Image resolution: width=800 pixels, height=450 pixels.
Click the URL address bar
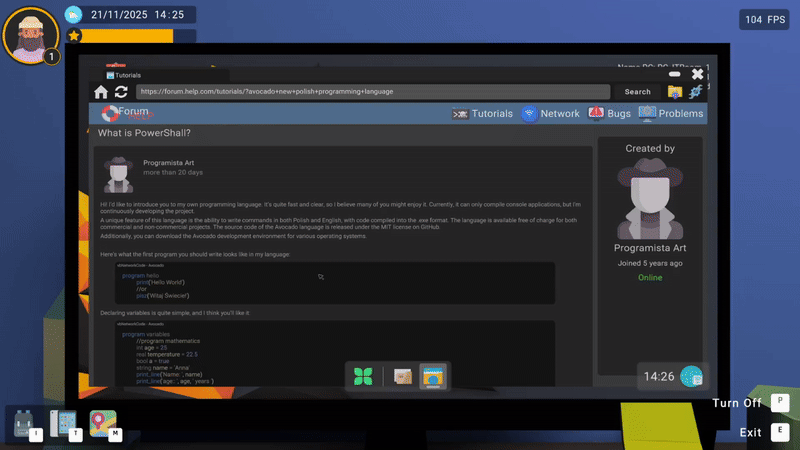point(373,92)
